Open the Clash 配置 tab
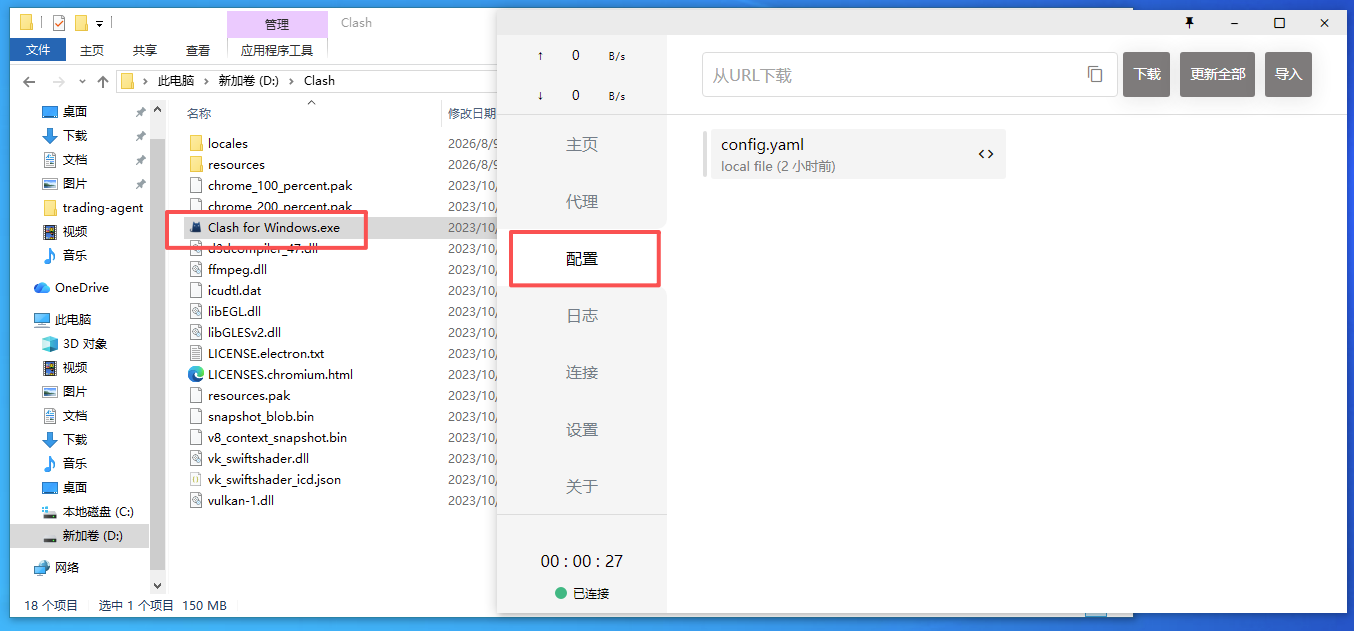Viewport: 1354px width, 631px height. [582, 259]
